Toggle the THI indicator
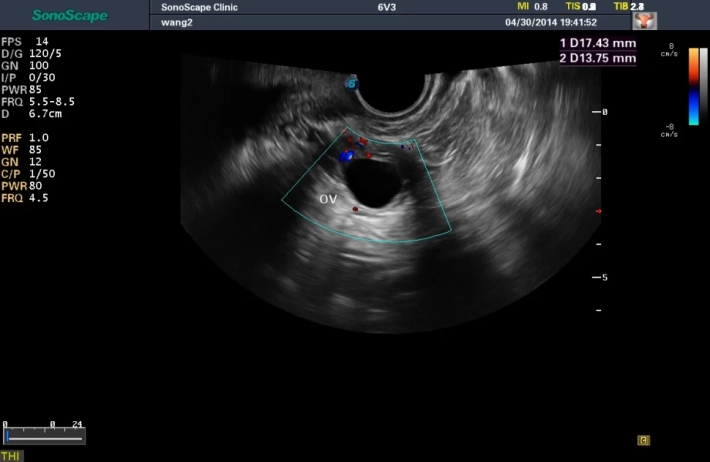Viewport: 710px width, 462px height. coord(11,456)
